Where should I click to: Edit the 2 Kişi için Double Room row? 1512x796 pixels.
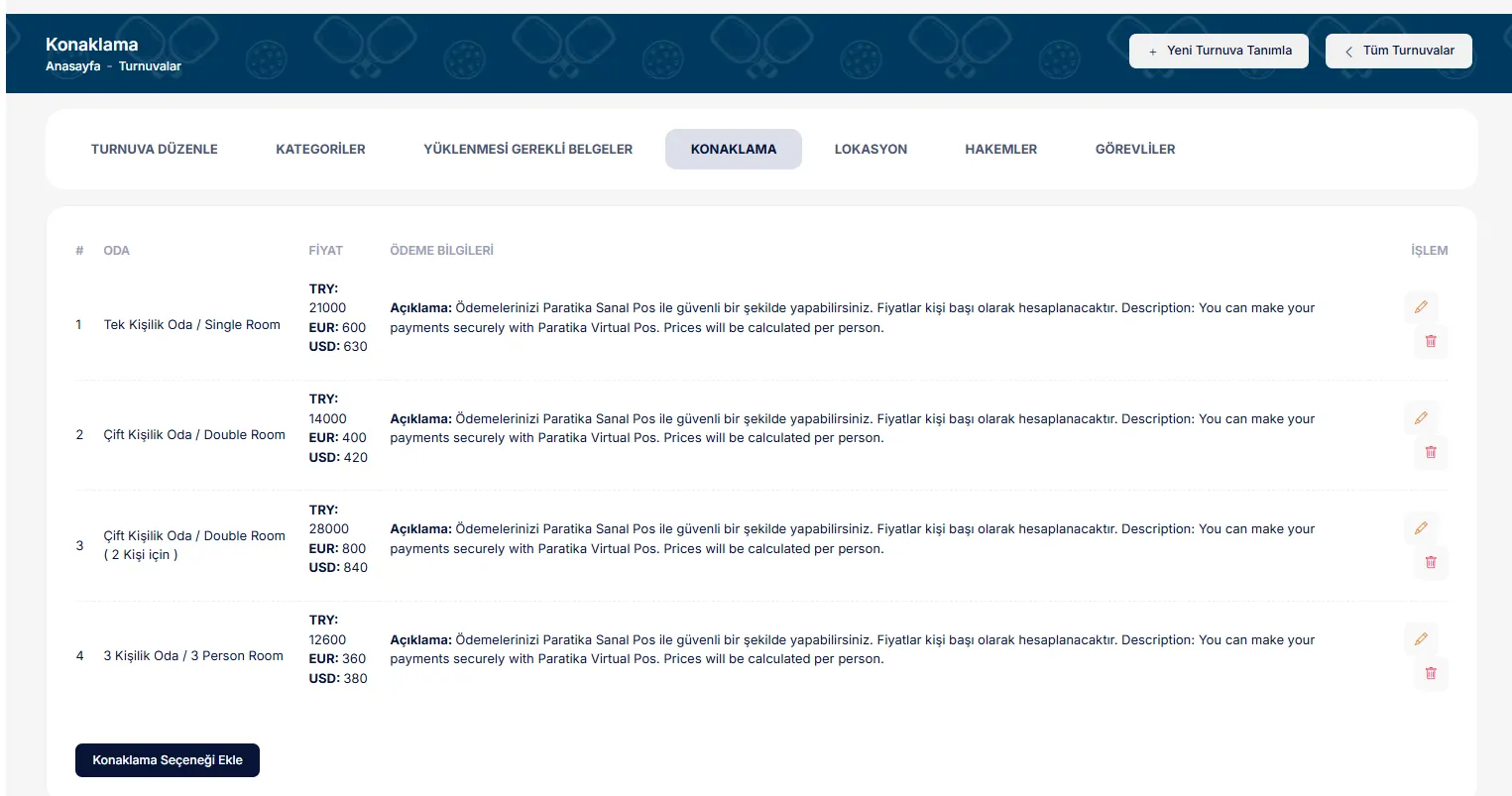point(1420,528)
